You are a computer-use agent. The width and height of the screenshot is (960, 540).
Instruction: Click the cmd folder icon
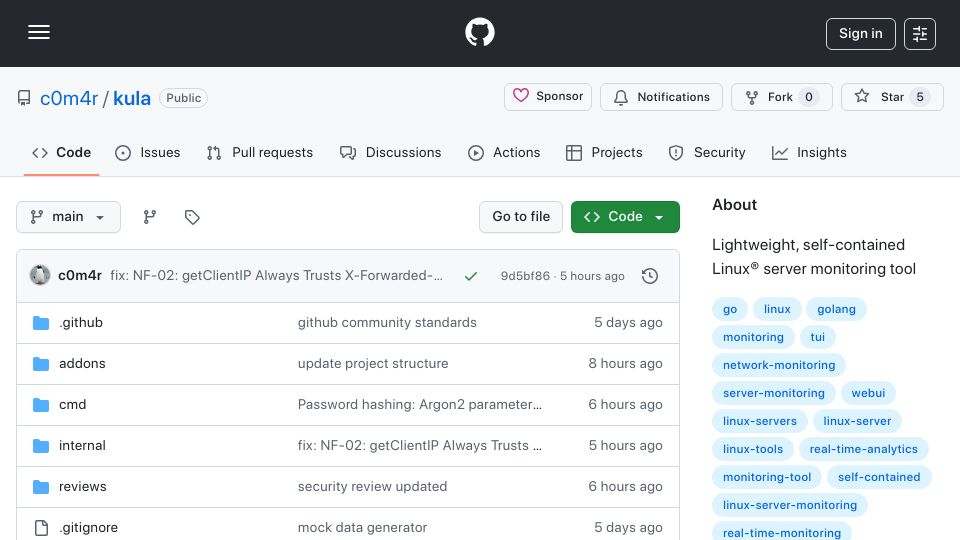pos(41,405)
